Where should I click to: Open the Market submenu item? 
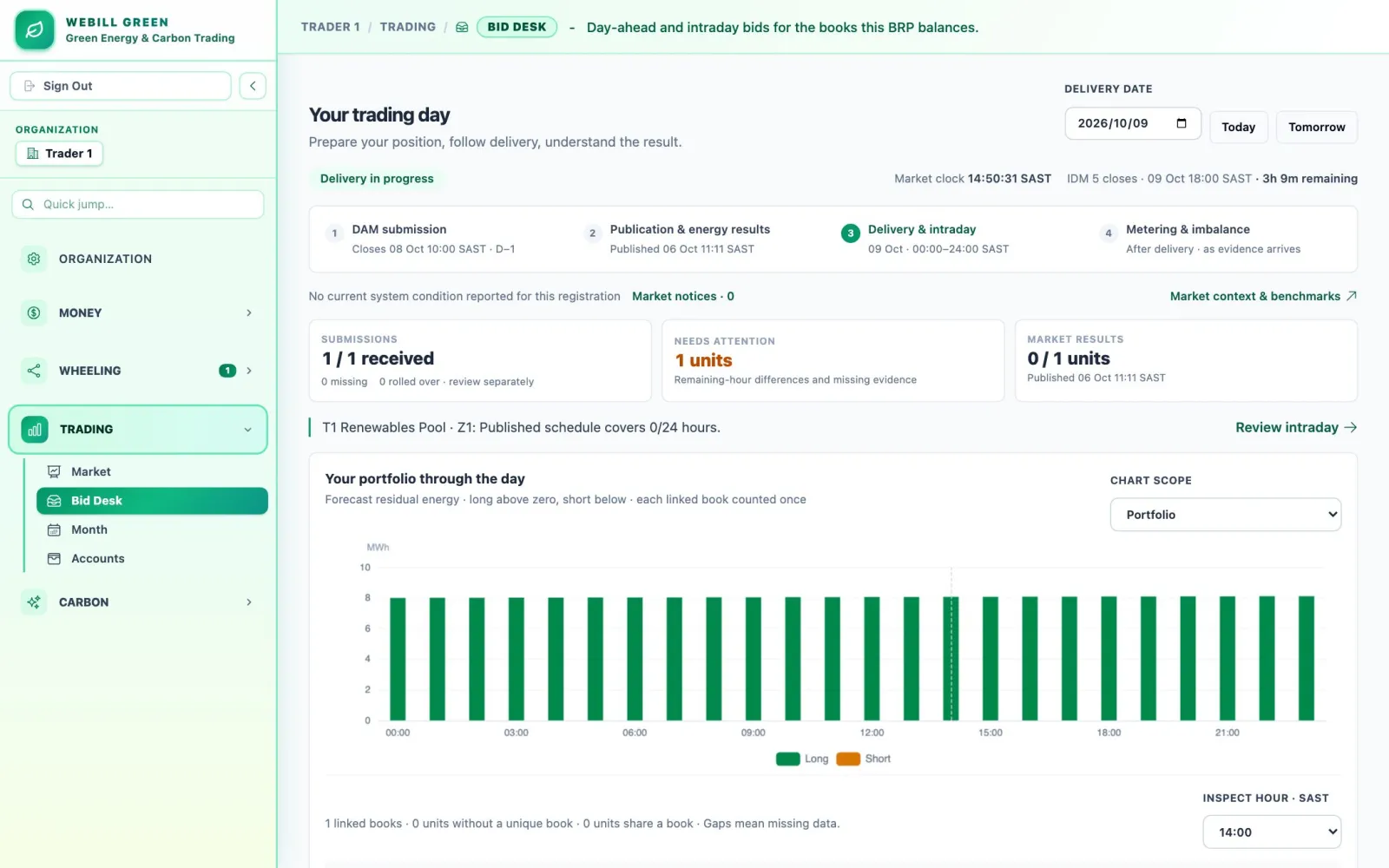(152, 471)
